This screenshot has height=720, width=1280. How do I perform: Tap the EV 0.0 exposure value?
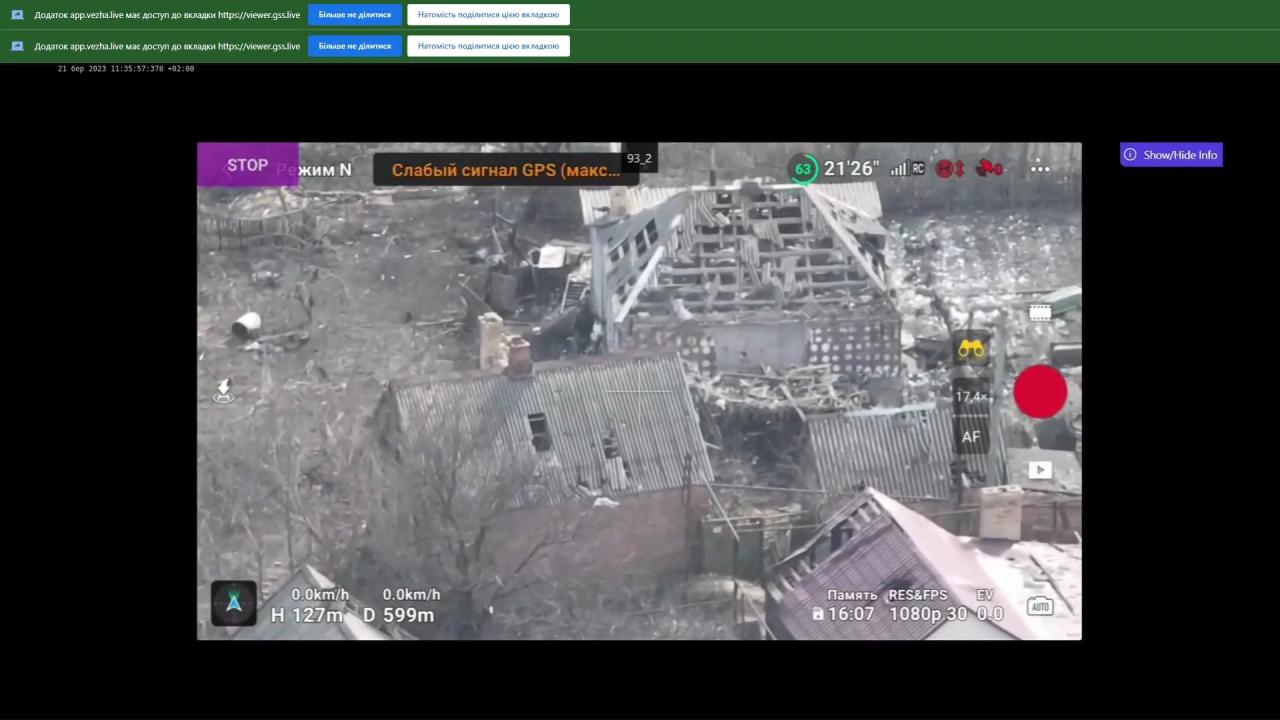[x=989, y=605]
